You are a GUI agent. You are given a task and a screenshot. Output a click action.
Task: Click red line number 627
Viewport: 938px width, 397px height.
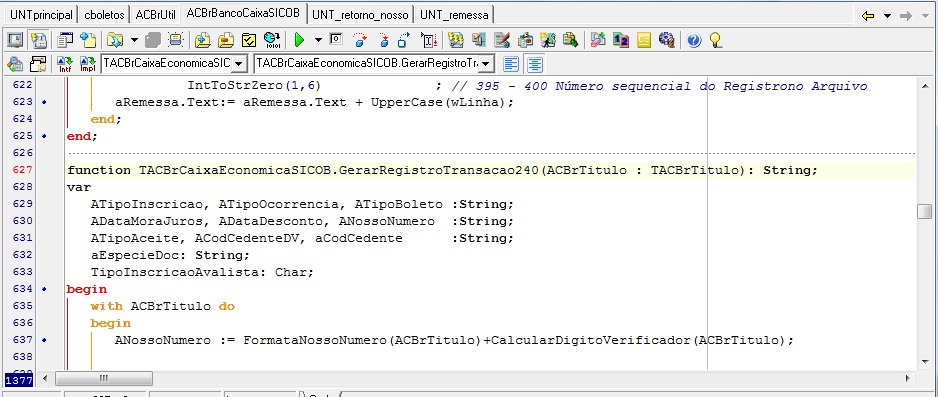click(x=23, y=170)
